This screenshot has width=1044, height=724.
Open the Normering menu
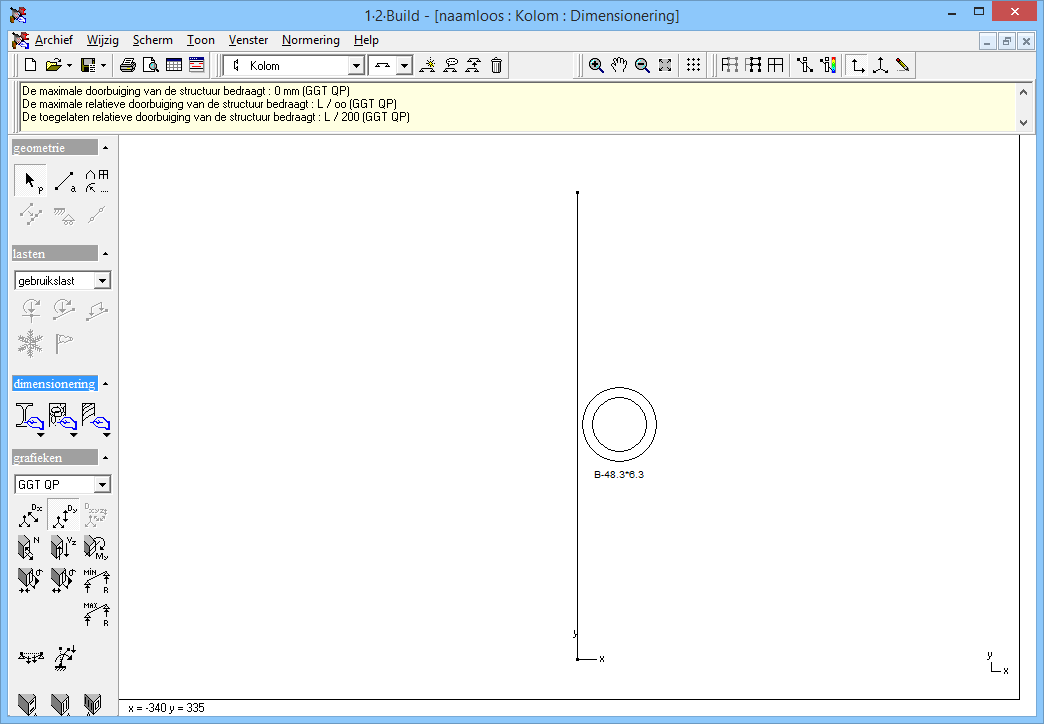[x=310, y=40]
